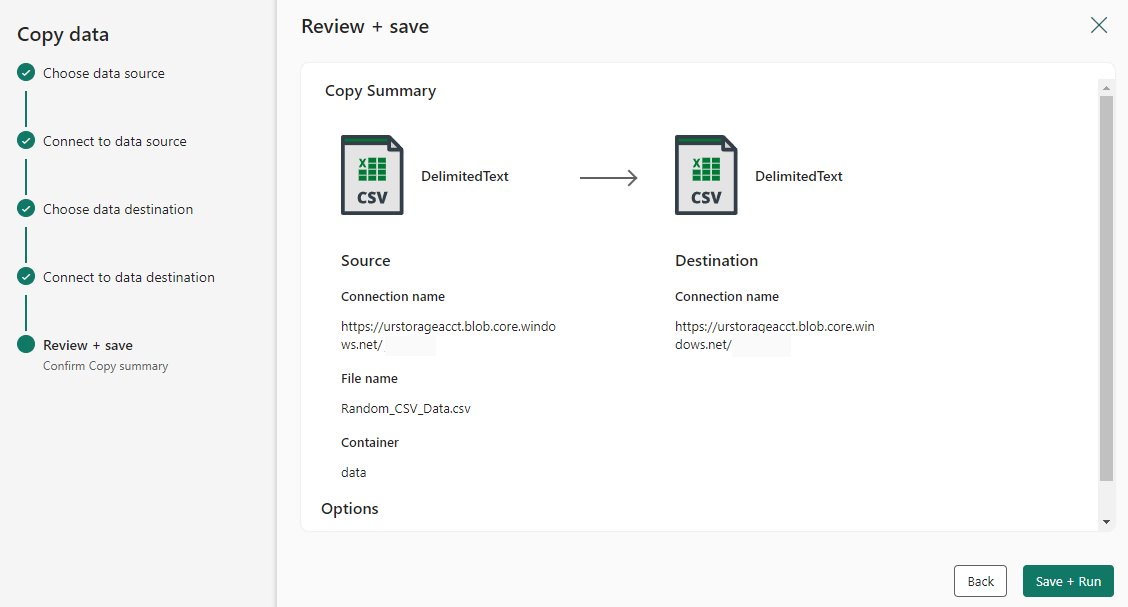Screen dimensions: 1128x607
Task: Go to Connect to data source step
Action: 114,142
